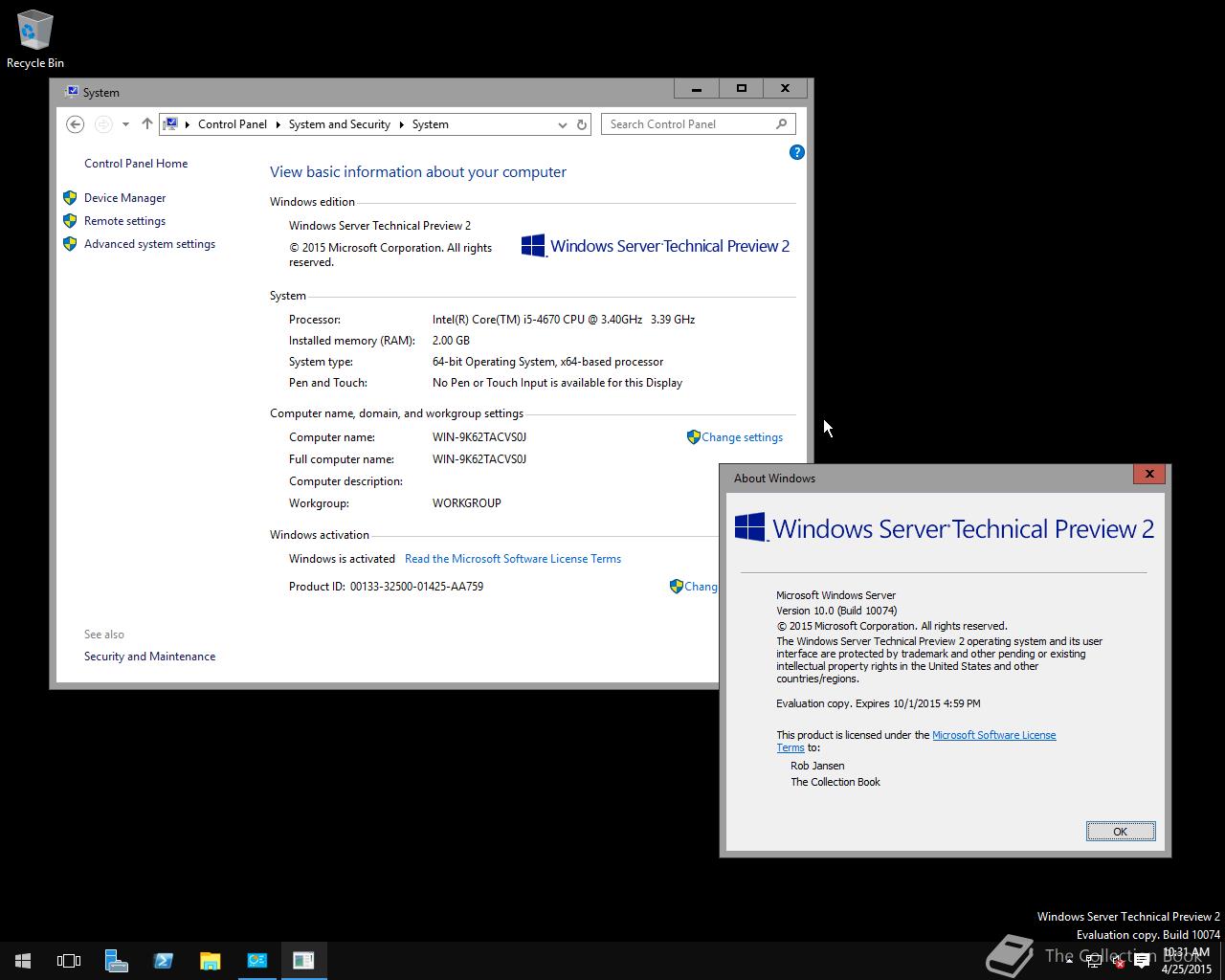Click the Windows is activated text
Screen dimensions: 1225x980
coord(342,559)
